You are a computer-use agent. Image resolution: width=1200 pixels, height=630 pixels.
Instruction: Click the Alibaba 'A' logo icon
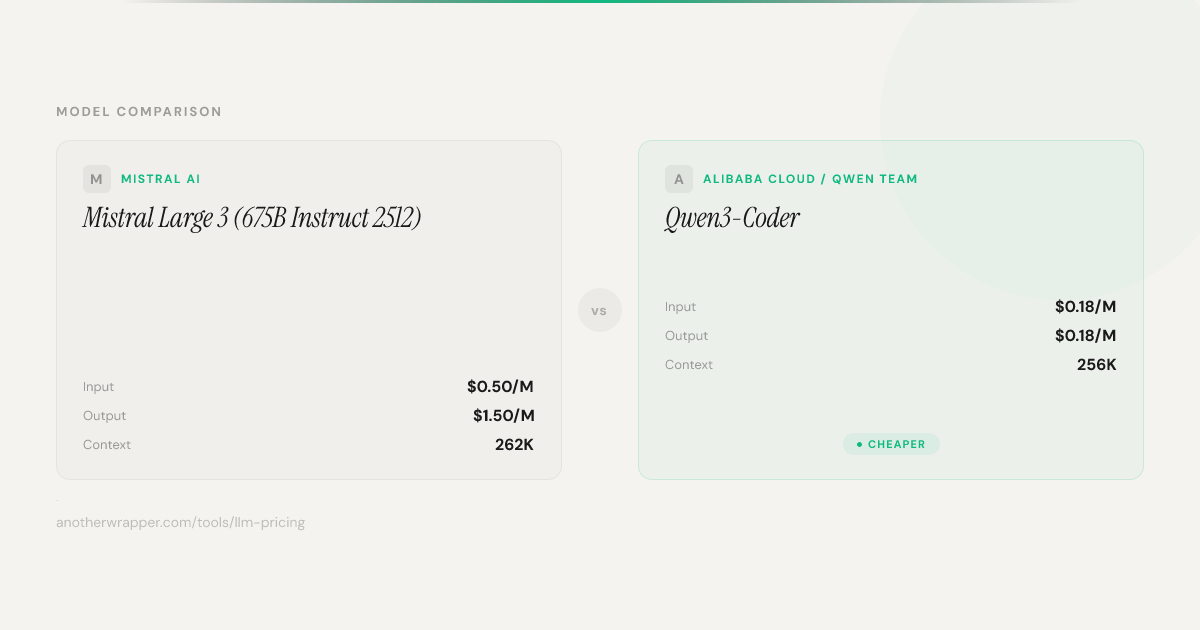(678, 179)
